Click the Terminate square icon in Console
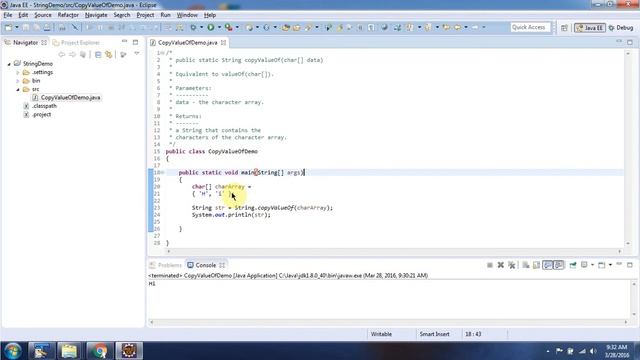The width and height of the screenshot is (640, 360). point(490,265)
